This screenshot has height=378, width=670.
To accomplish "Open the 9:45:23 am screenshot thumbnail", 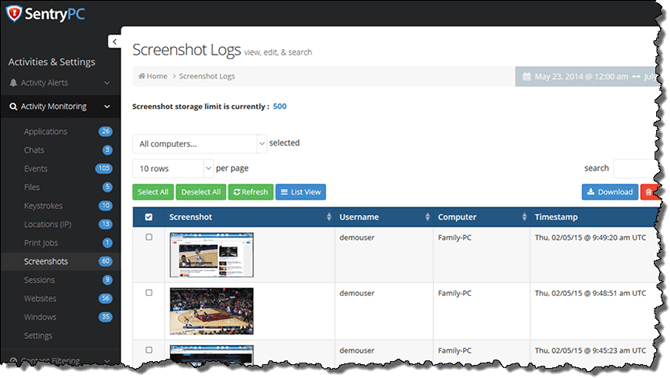I will [x=212, y=355].
